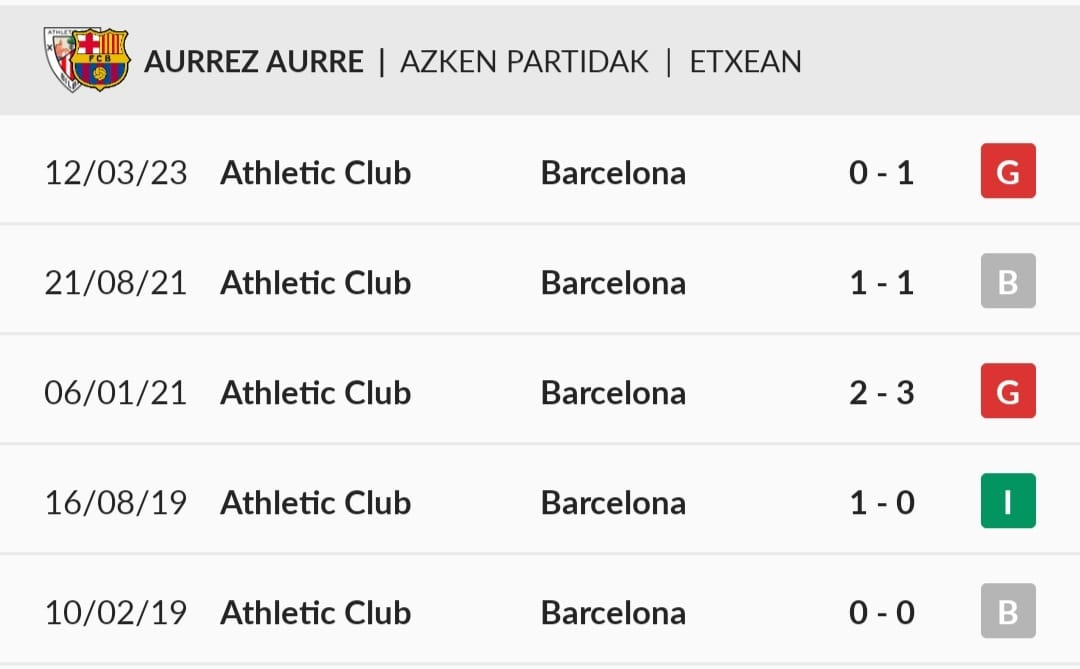Click Athletic Club in the 06/01/21 row

point(315,393)
